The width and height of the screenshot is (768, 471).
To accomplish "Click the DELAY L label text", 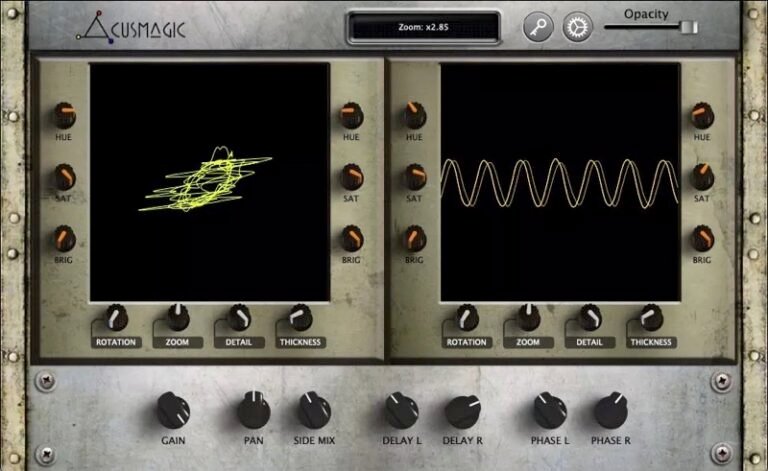I will (x=402, y=441).
